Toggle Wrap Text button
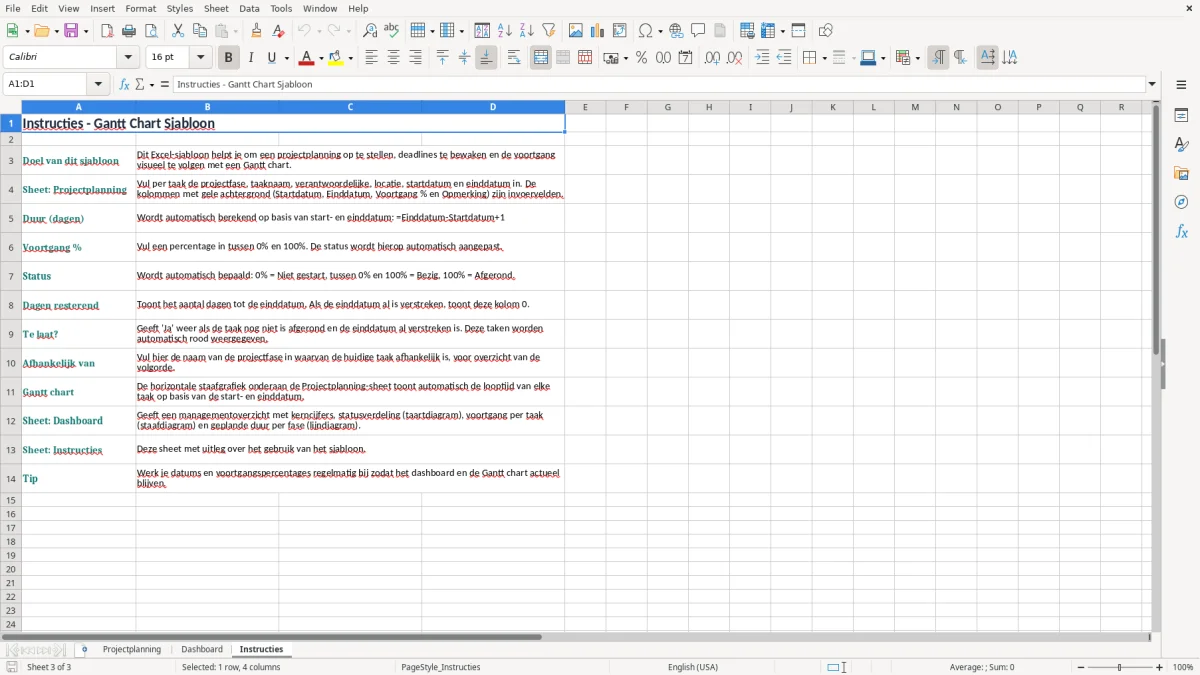This screenshot has height=675, width=1200. 514,58
